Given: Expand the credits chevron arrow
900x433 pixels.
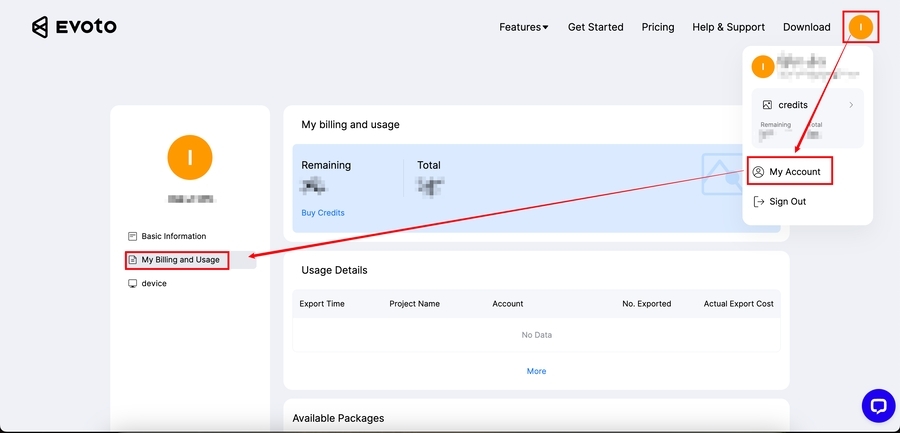Looking at the screenshot, I should (x=851, y=105).
